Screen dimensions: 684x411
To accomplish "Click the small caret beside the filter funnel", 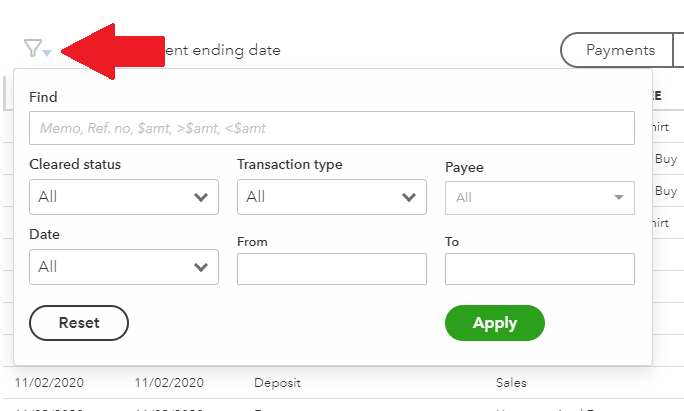I will [47, 52].
